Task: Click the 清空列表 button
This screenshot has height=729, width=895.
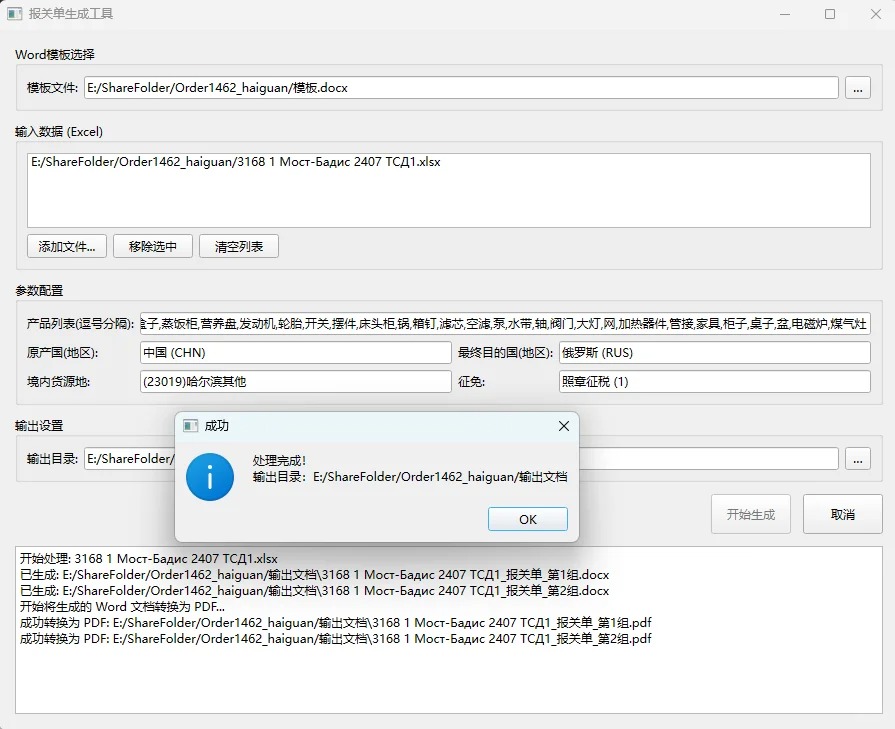Action: pyautogui.click(x=238, y=245)
